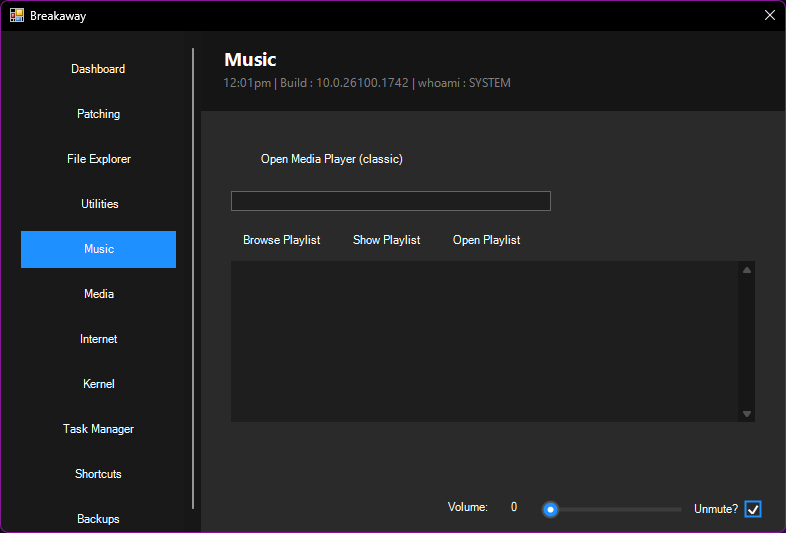This screenshot has width=786, height=533.
Task: Open File Explorer in the sidebar
Action: click(98, 159)
